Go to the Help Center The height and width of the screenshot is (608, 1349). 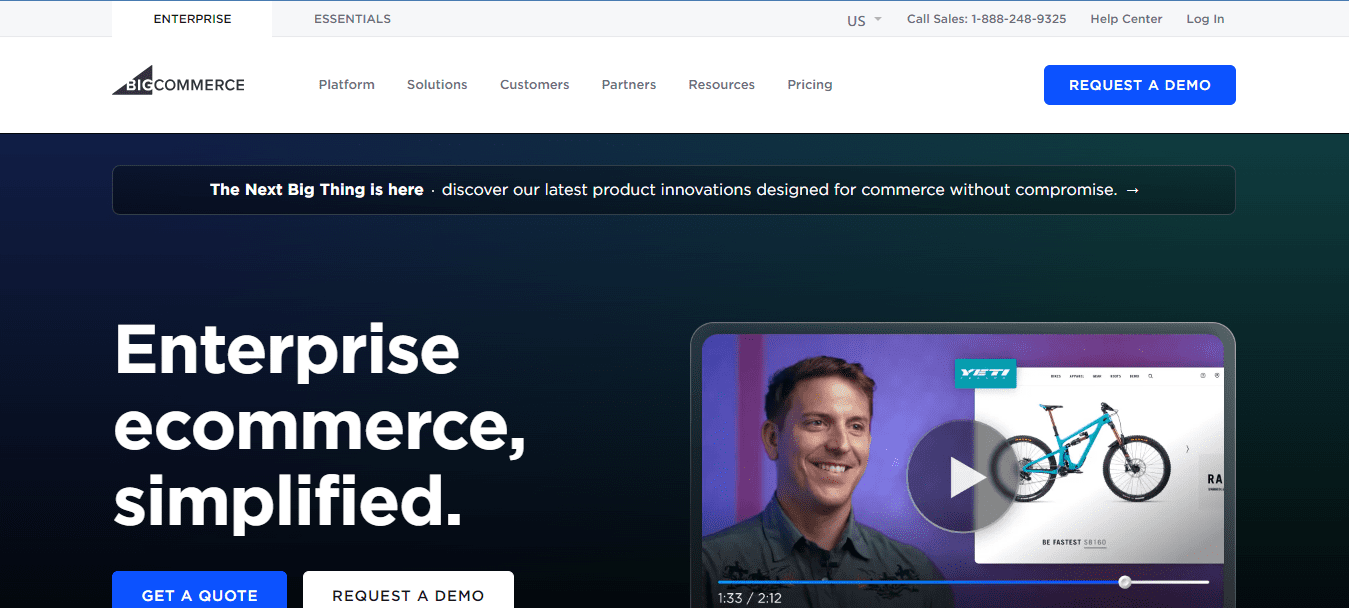pos(1126,19)
